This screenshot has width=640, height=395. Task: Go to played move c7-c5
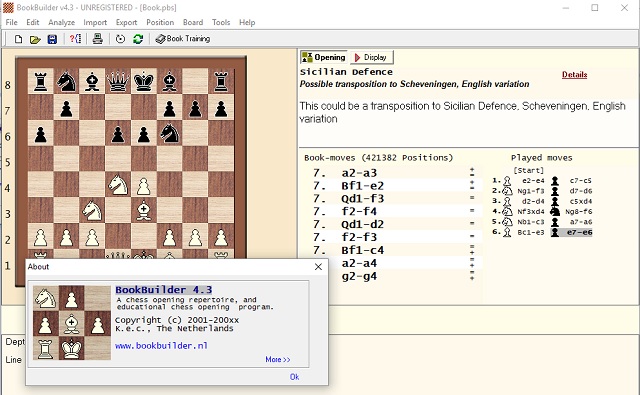coord(580,180)
